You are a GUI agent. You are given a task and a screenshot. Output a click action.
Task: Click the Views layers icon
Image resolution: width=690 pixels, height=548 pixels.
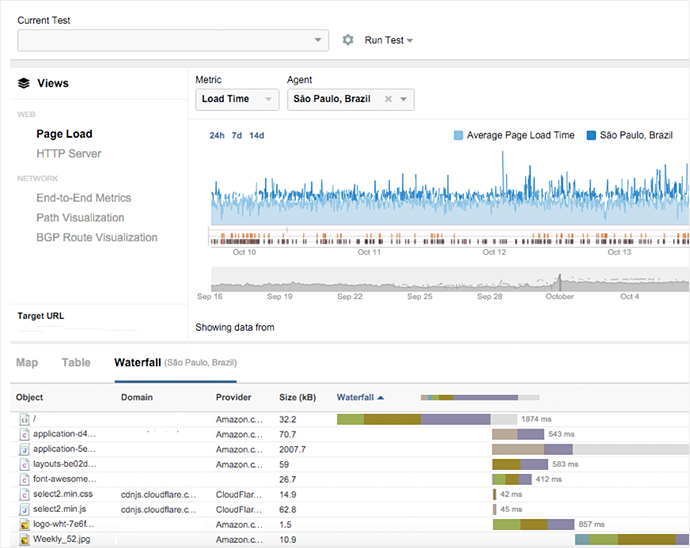tap(24, 84)
